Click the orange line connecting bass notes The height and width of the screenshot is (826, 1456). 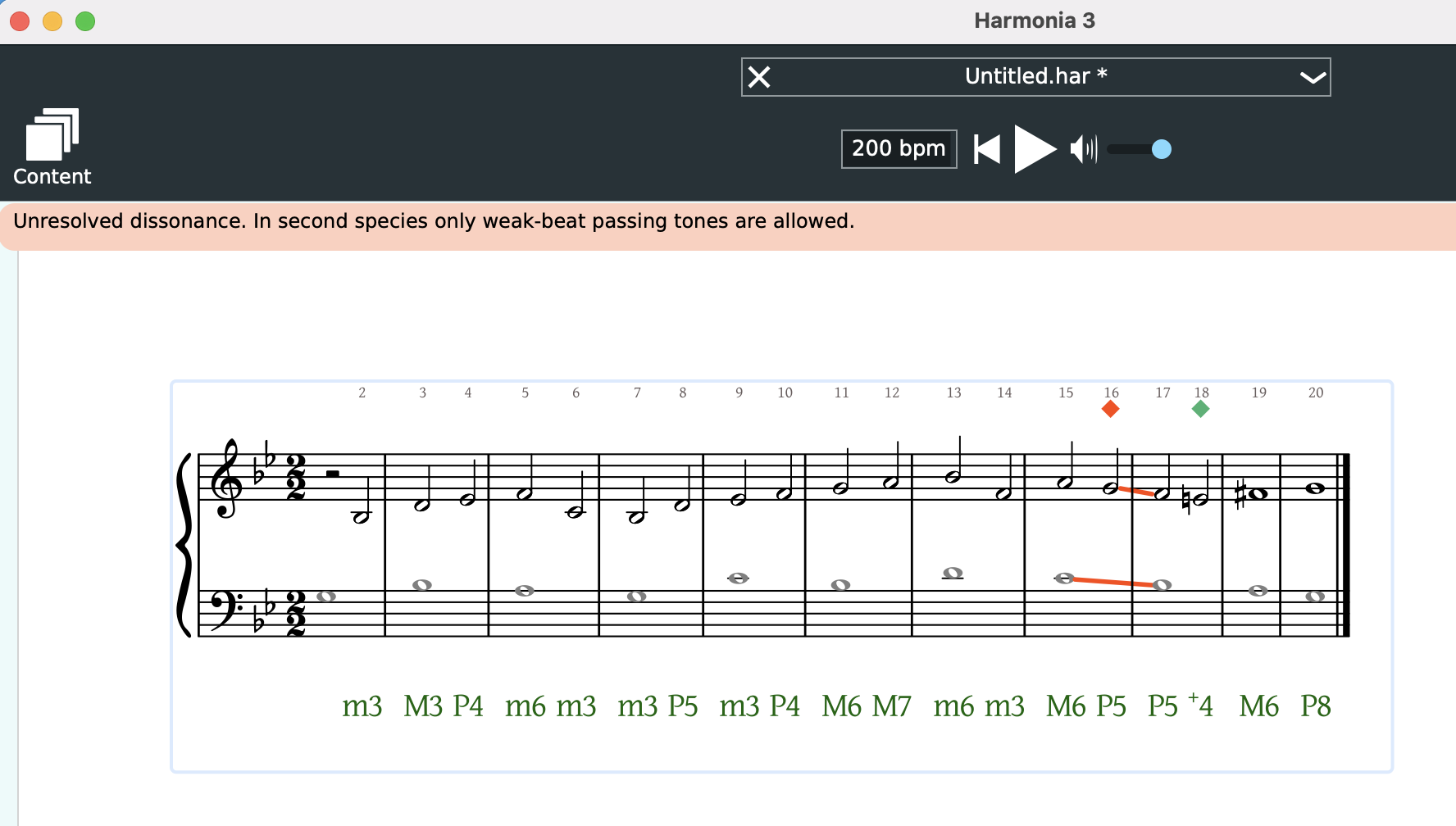1112,582
